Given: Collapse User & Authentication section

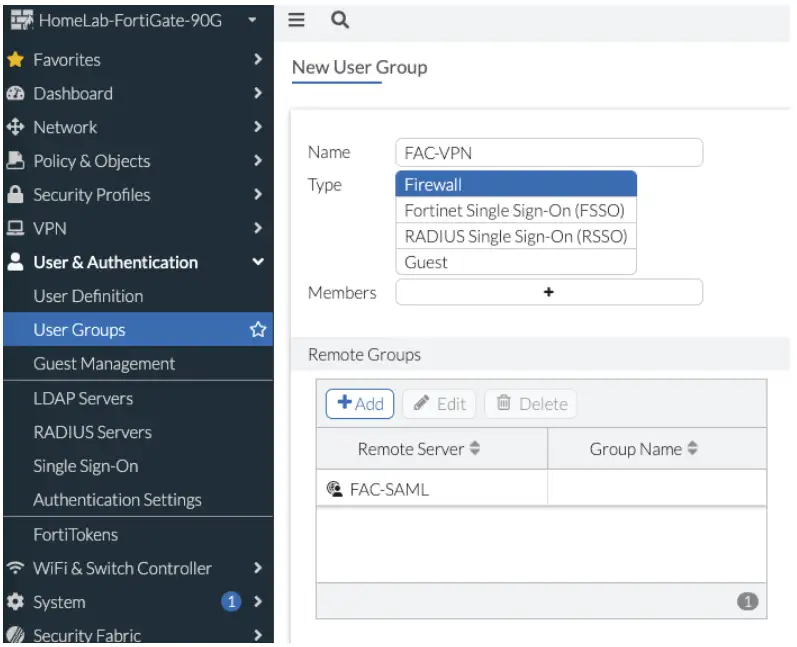Looking at the screenshot, I should click(257, 262).
